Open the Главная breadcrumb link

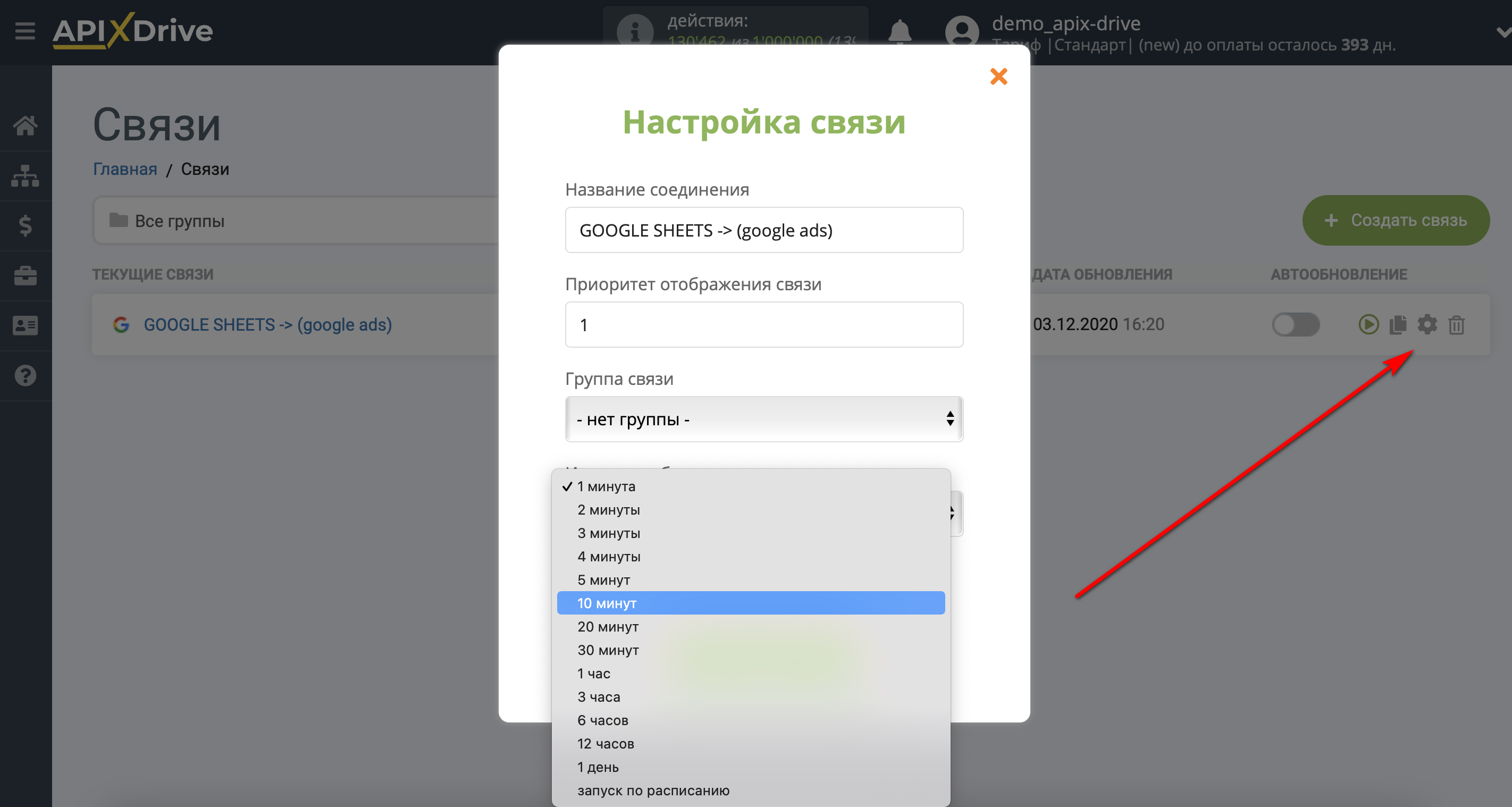coord(125,169)
